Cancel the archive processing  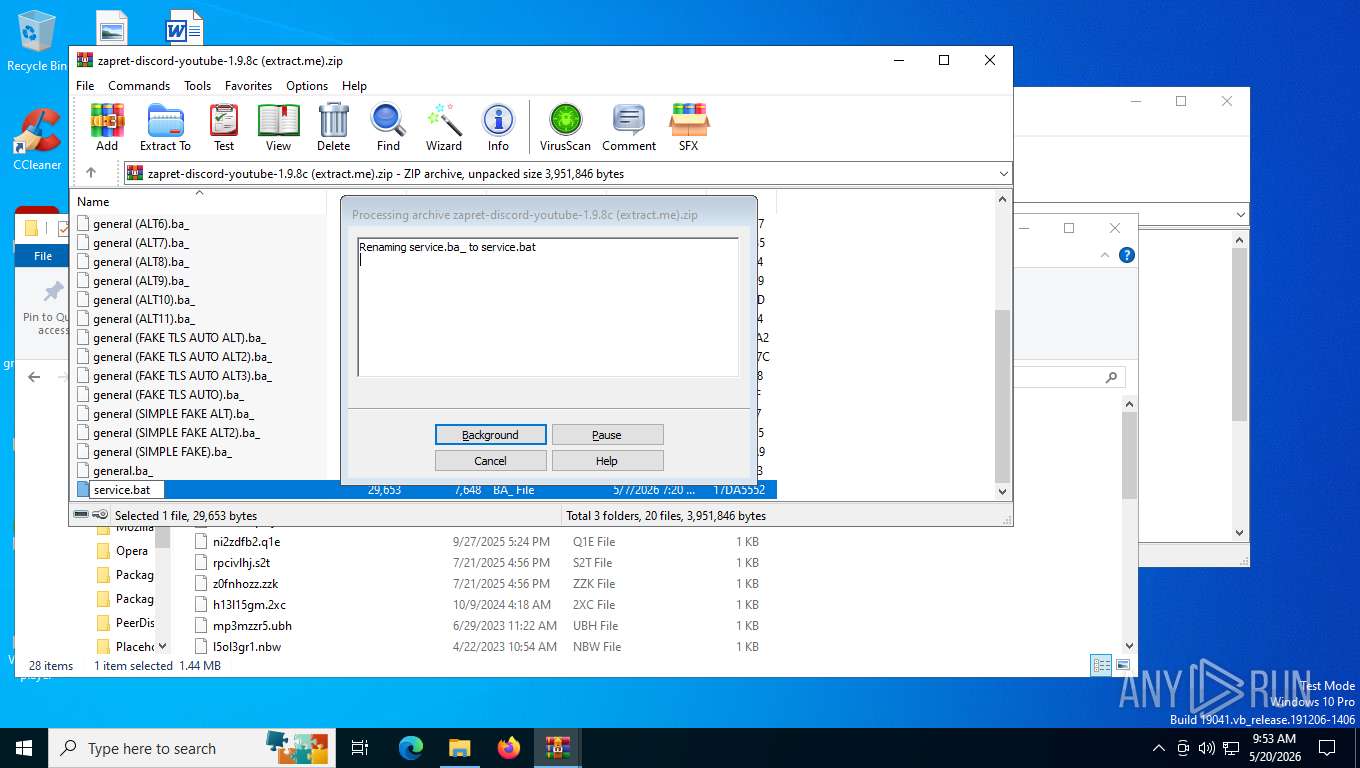490,460
